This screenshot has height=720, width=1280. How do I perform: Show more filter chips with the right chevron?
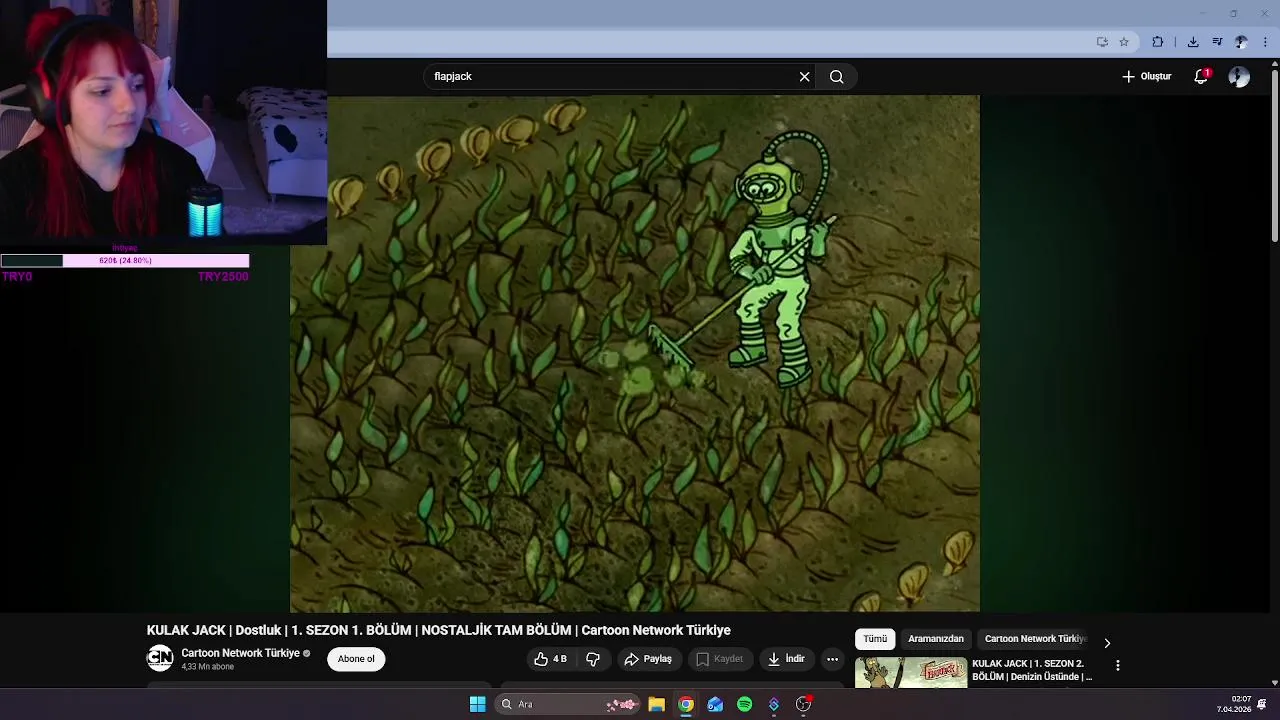tap(1107, 643)
